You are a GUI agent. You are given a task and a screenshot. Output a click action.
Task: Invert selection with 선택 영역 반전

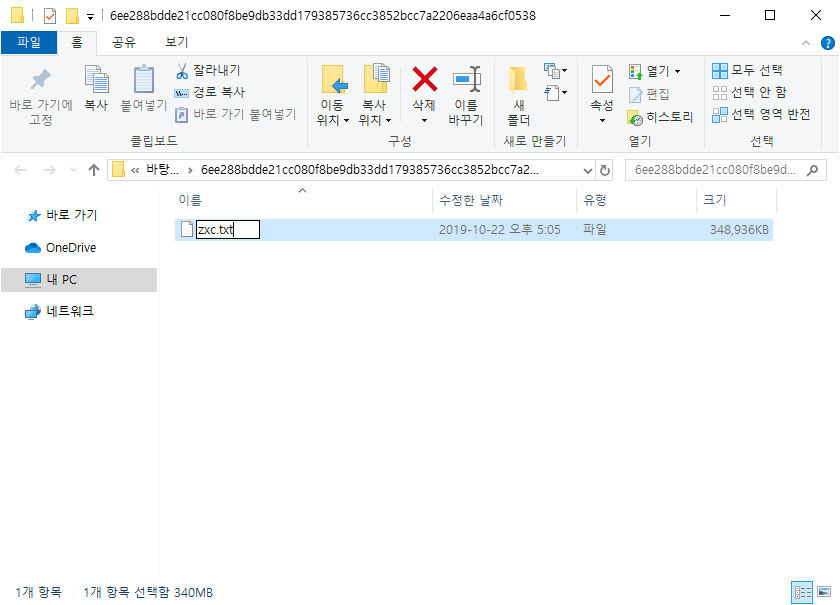tap(761, 114)
